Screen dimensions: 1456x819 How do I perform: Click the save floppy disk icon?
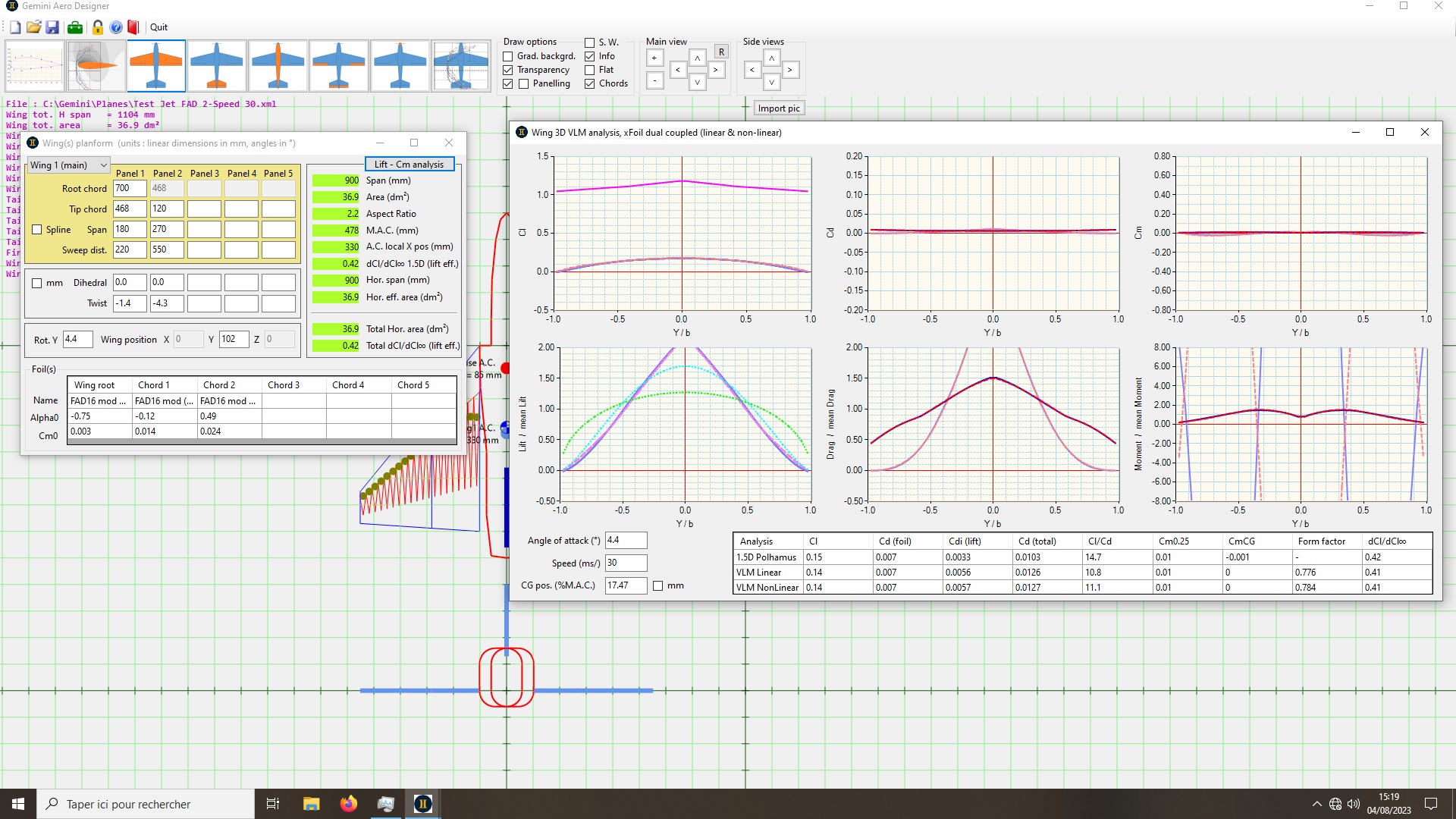tap(52, 27)
